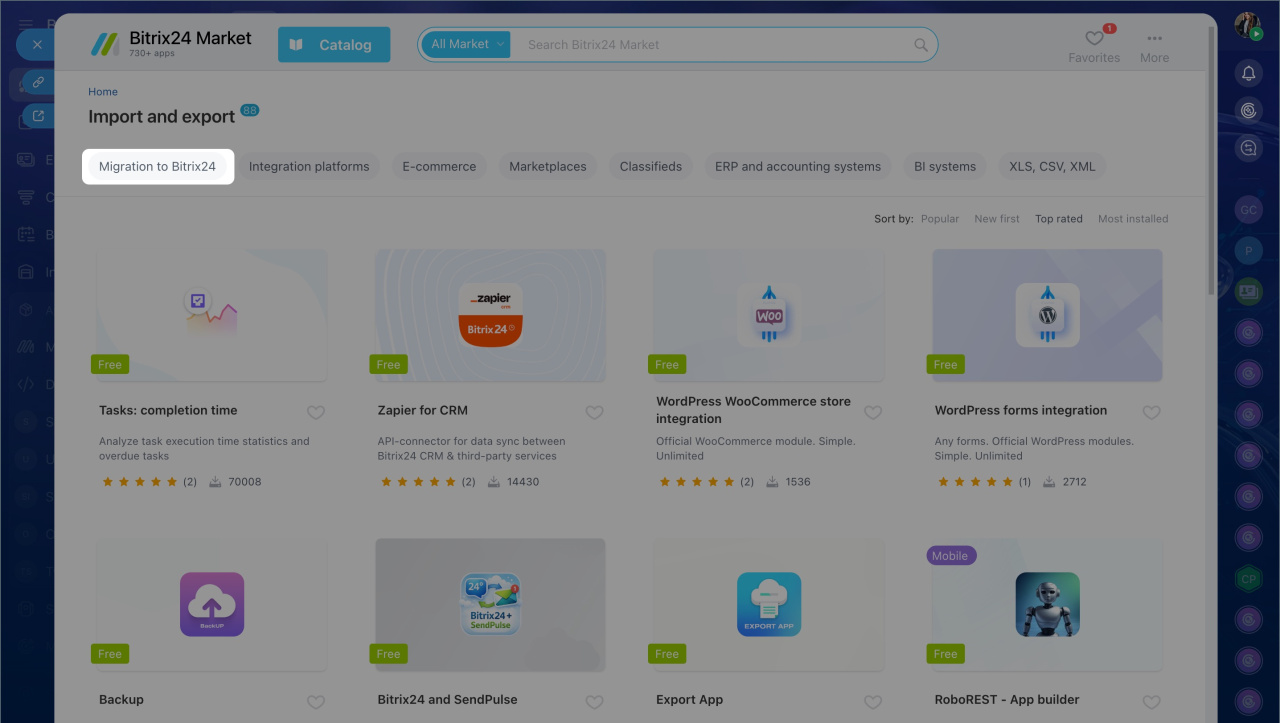
Task: Favorite the Zapier for CRM app
Action: tap(594, 412)
